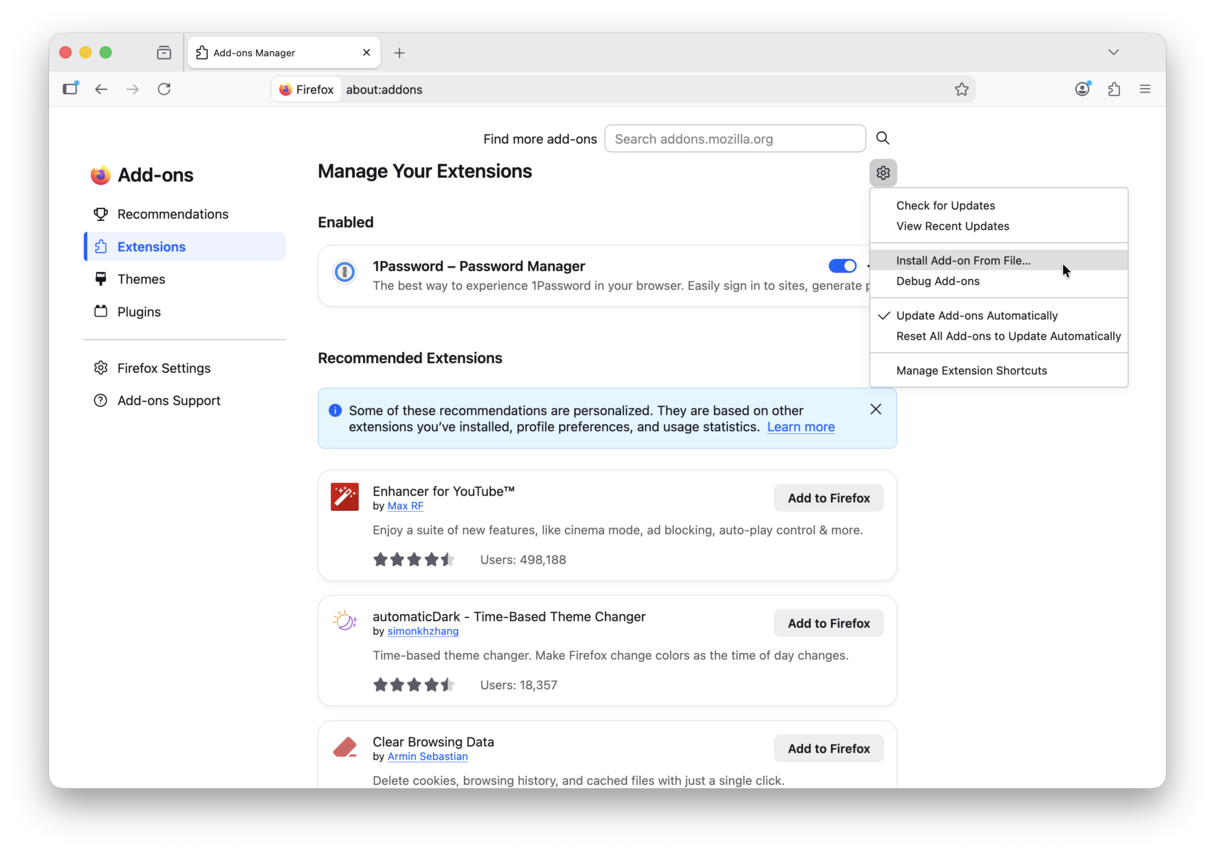
Task: Click Users: 18,357 text
Action: tap(519, 685)
